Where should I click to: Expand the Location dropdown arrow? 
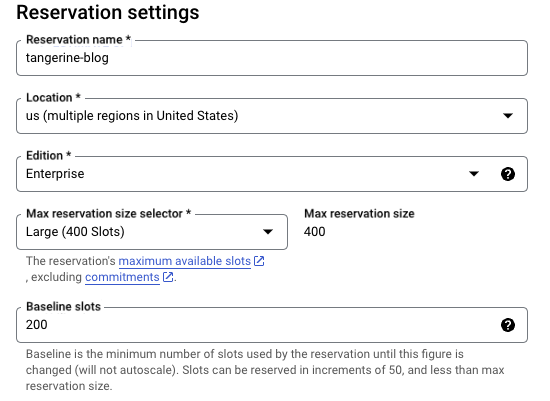508,116
